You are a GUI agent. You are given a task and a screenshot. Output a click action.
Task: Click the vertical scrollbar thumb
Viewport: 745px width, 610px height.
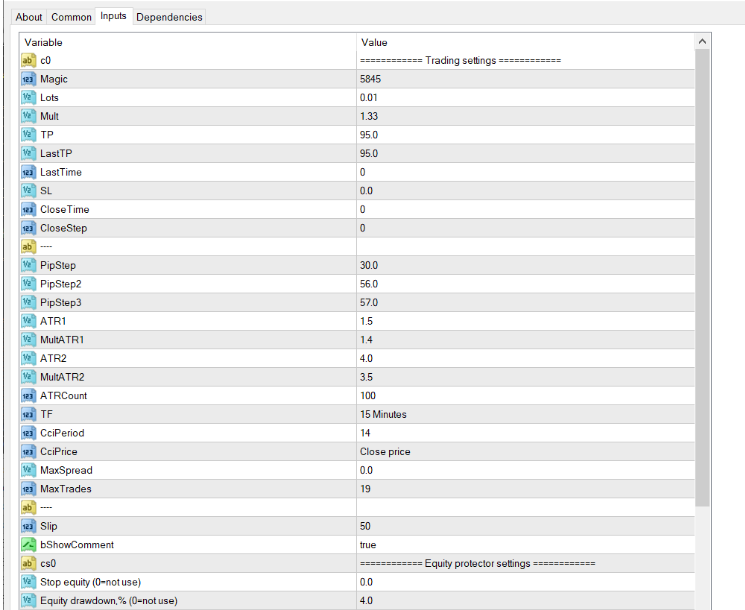702,278
